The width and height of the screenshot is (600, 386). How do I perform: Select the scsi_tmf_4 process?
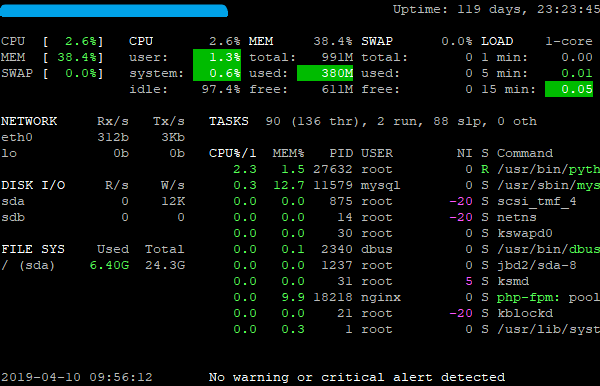[x=405, y=202]
